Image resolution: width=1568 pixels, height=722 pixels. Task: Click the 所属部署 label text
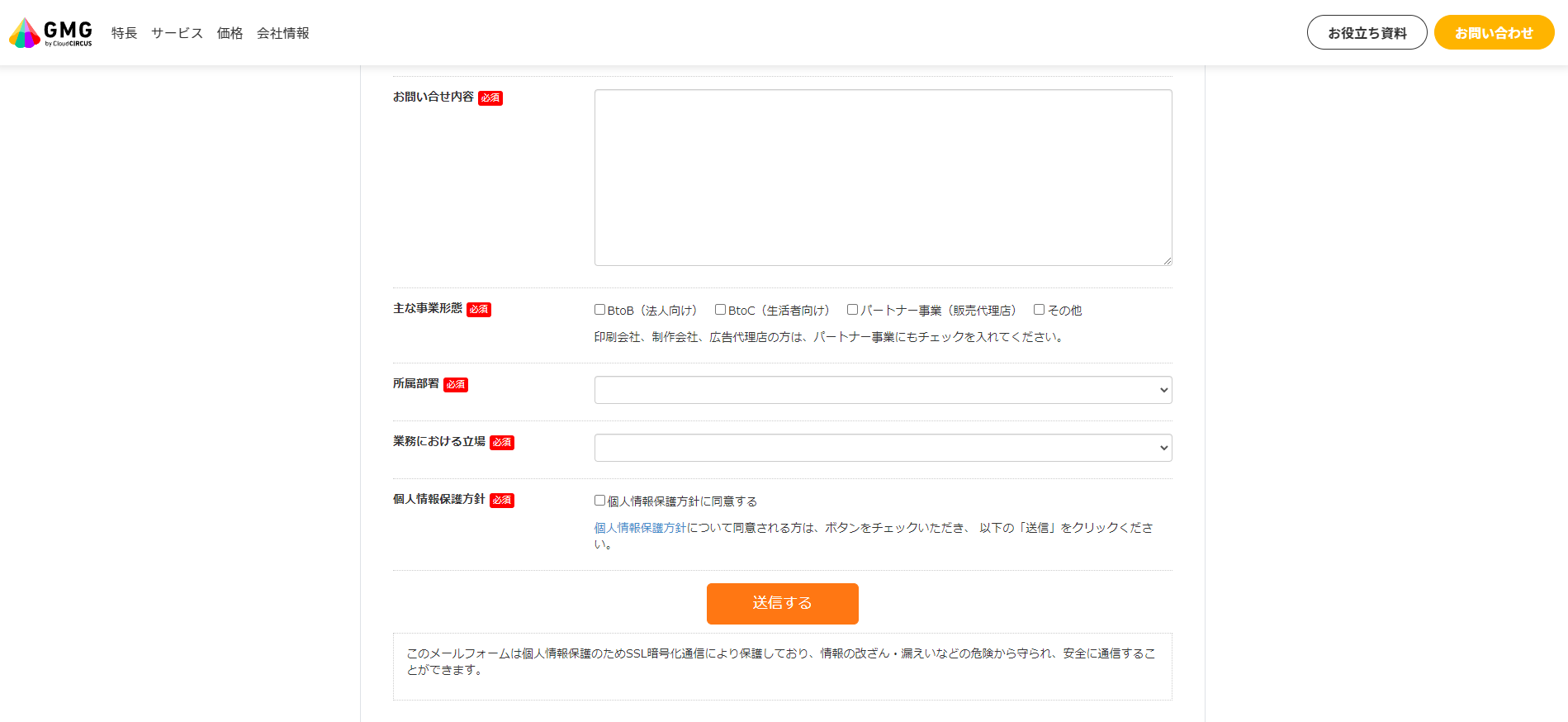pyautogui.click(x=416, y=383)
